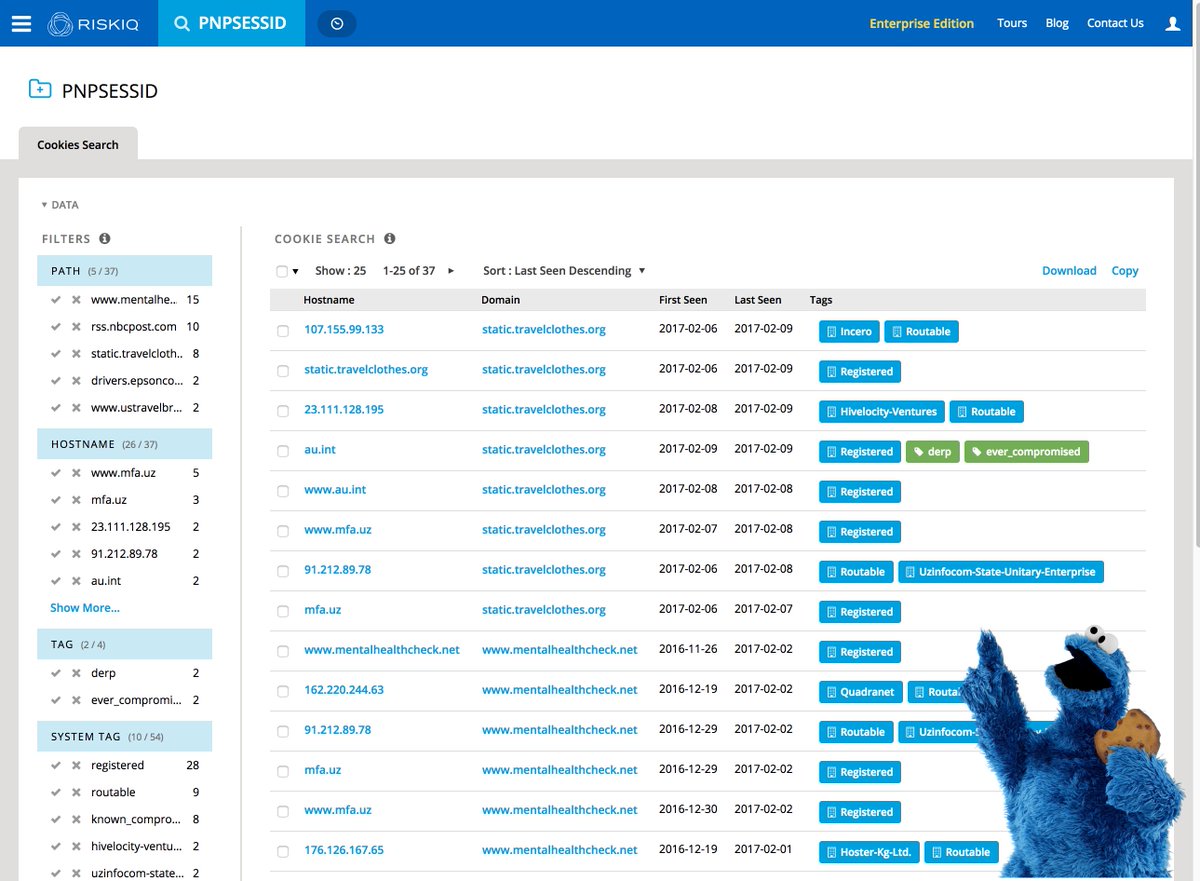Open Sort : Last Seen Descending dropdown
The height and width of the screenshot is (881, 1200).
tap(564, 271)
